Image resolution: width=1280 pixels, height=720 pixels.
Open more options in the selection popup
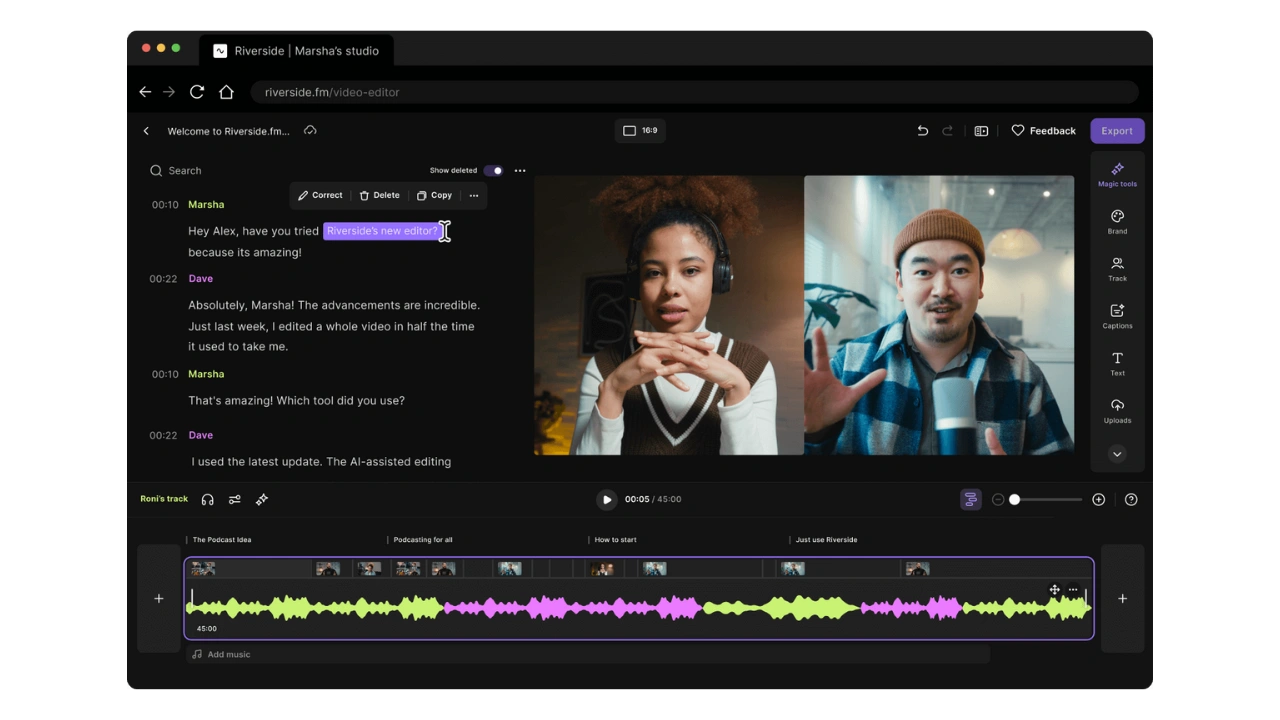pyautogui.click(x=474, y=196)
